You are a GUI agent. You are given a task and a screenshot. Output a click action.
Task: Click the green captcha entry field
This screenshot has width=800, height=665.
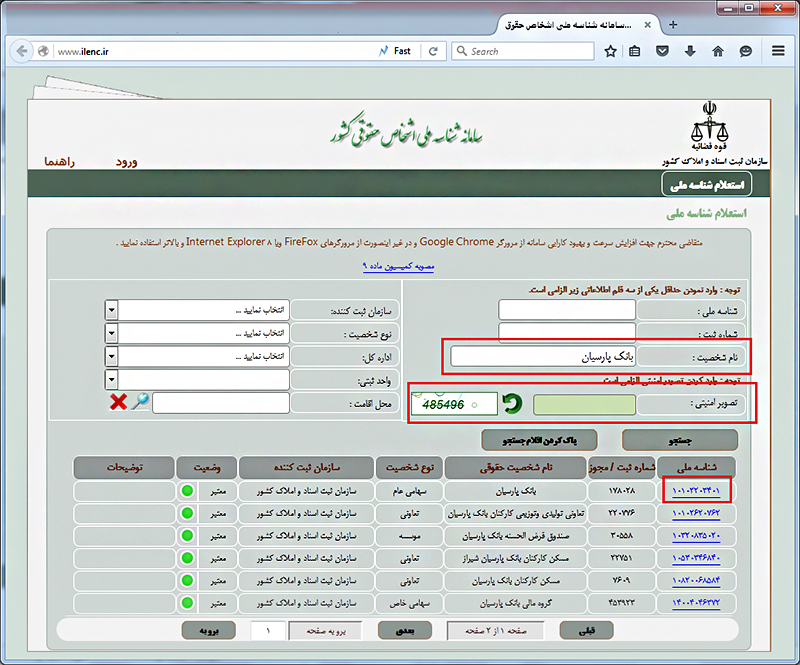coord(584,404)
